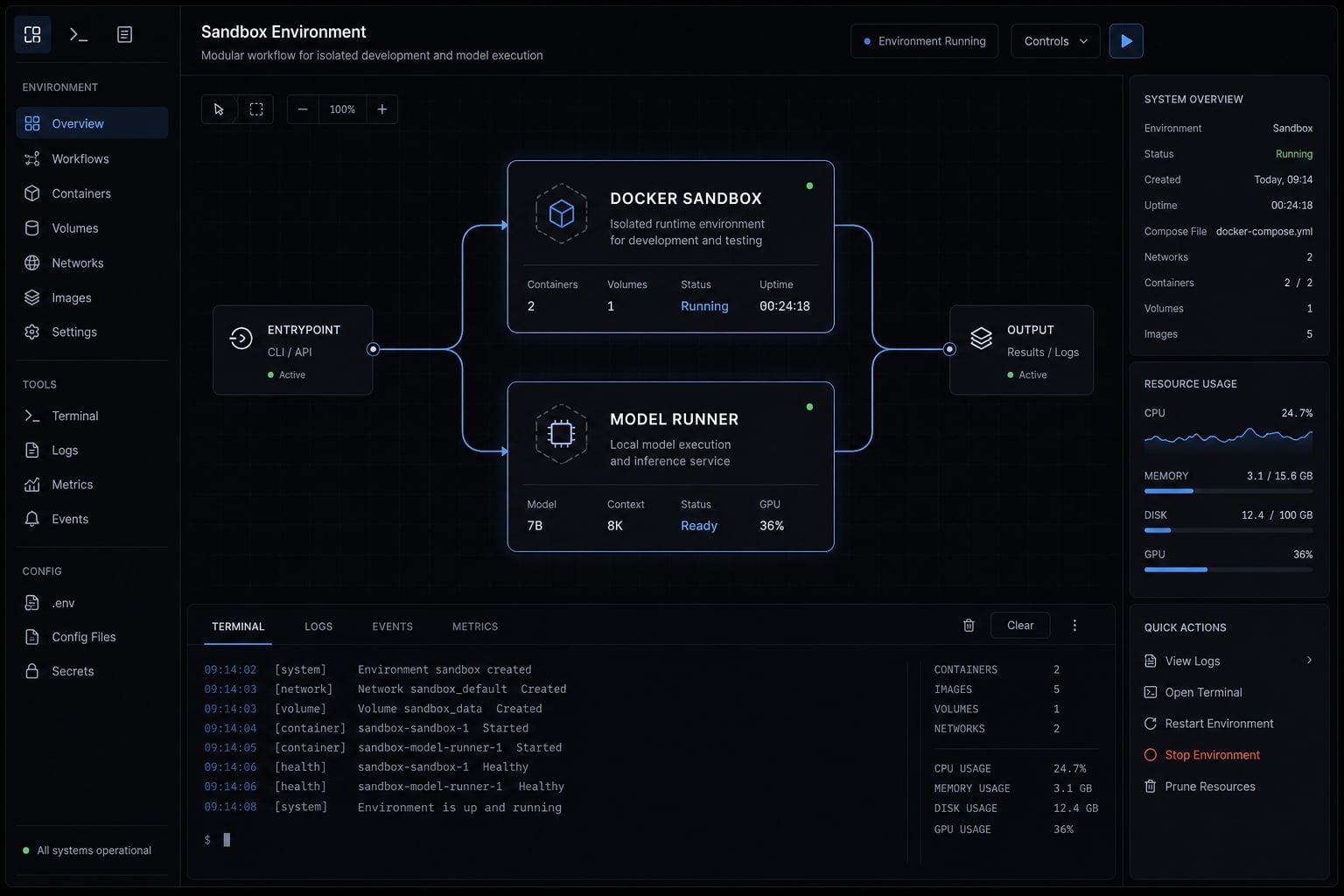
Task: Click the Clear button
Action: coord(1020,626)
